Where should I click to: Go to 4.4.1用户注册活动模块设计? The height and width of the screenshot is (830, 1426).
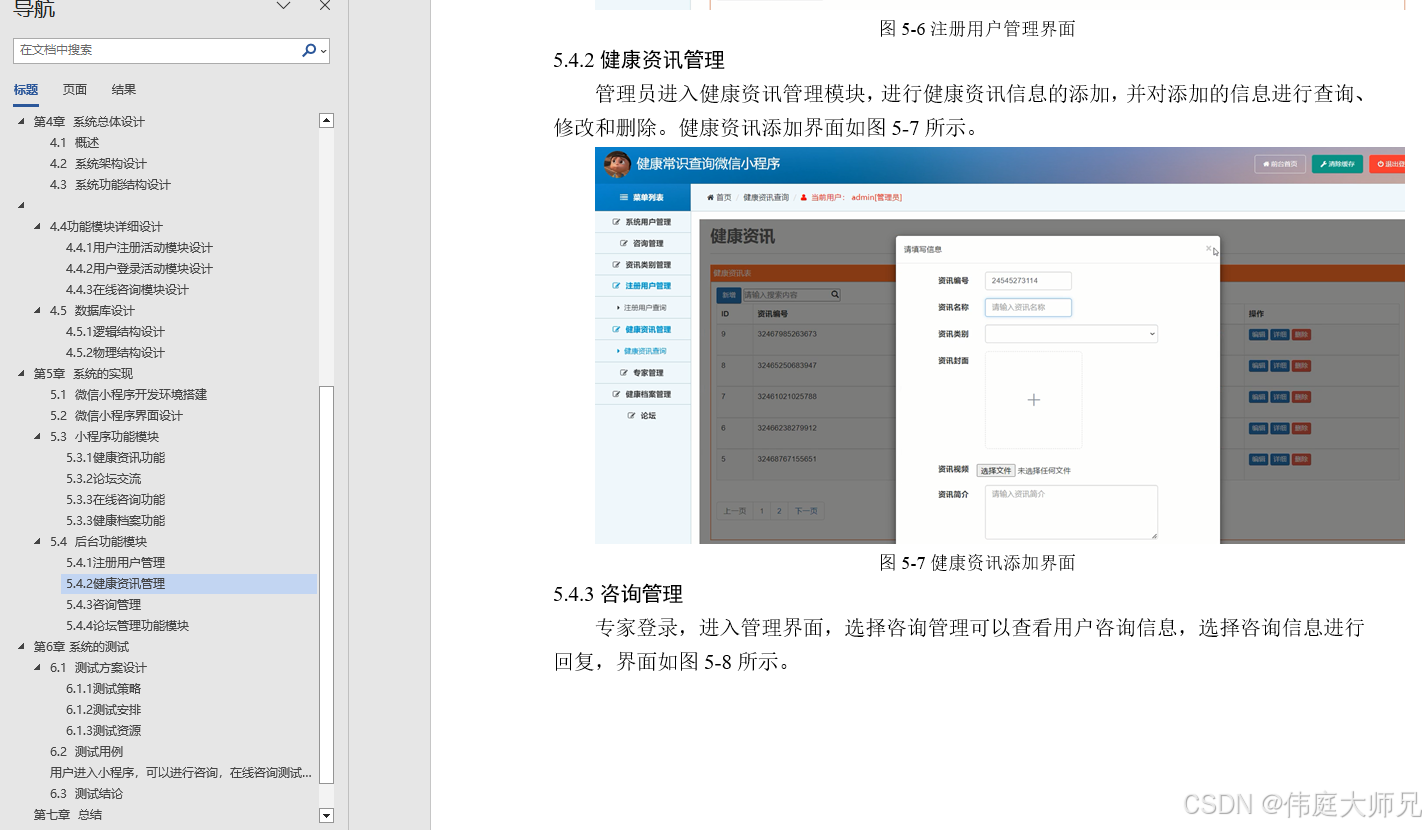click(139, 248)
